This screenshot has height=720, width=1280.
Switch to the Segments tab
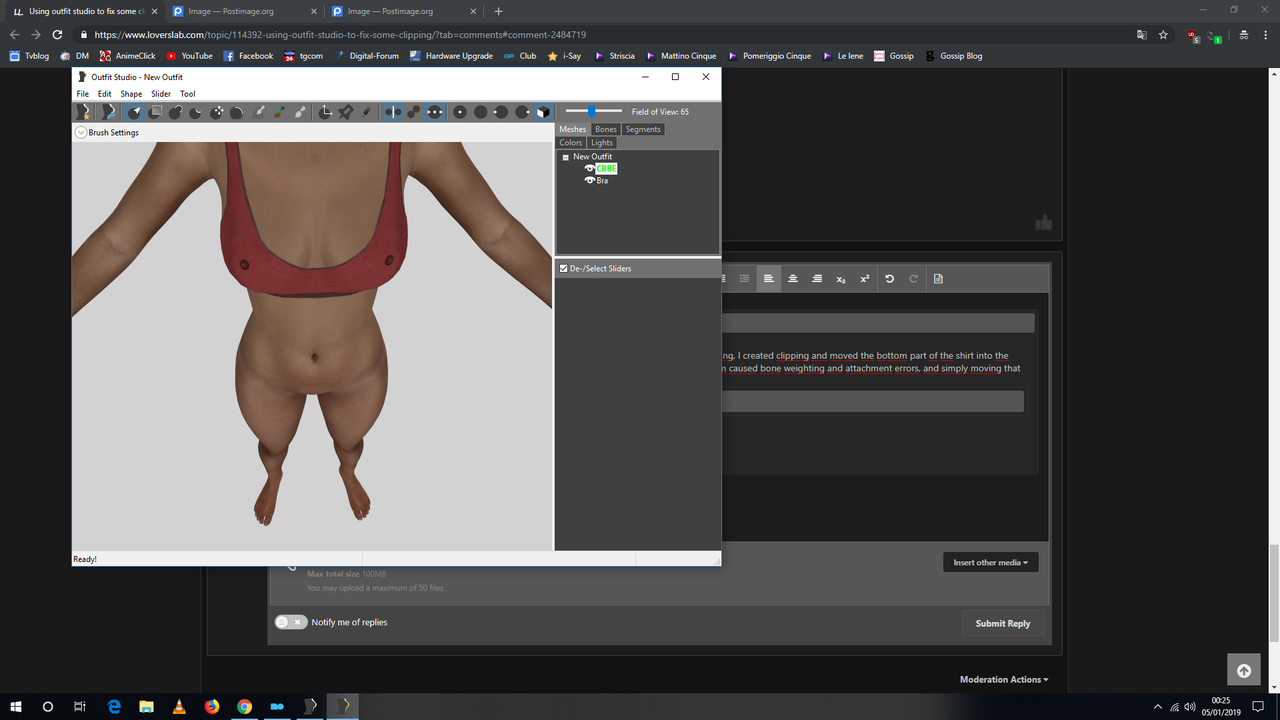click(x=643, y=129)
